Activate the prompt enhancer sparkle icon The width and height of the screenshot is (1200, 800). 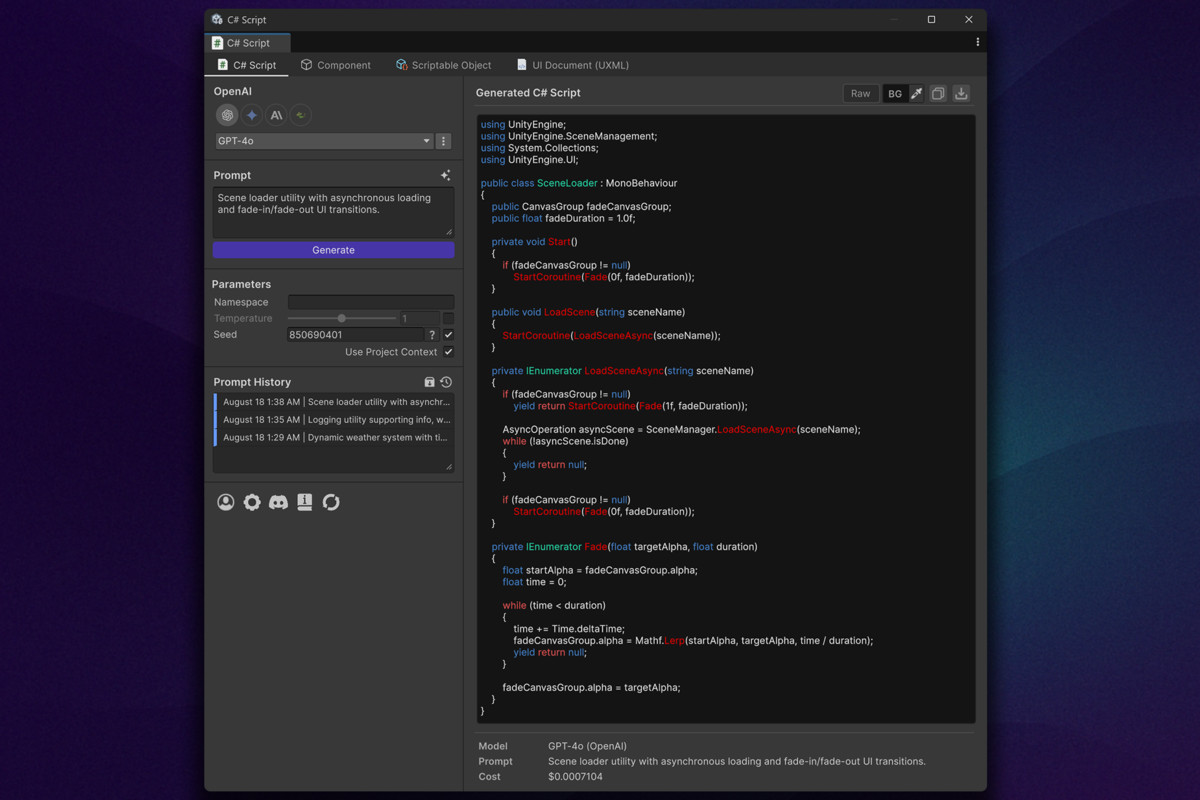coord(446,174)
